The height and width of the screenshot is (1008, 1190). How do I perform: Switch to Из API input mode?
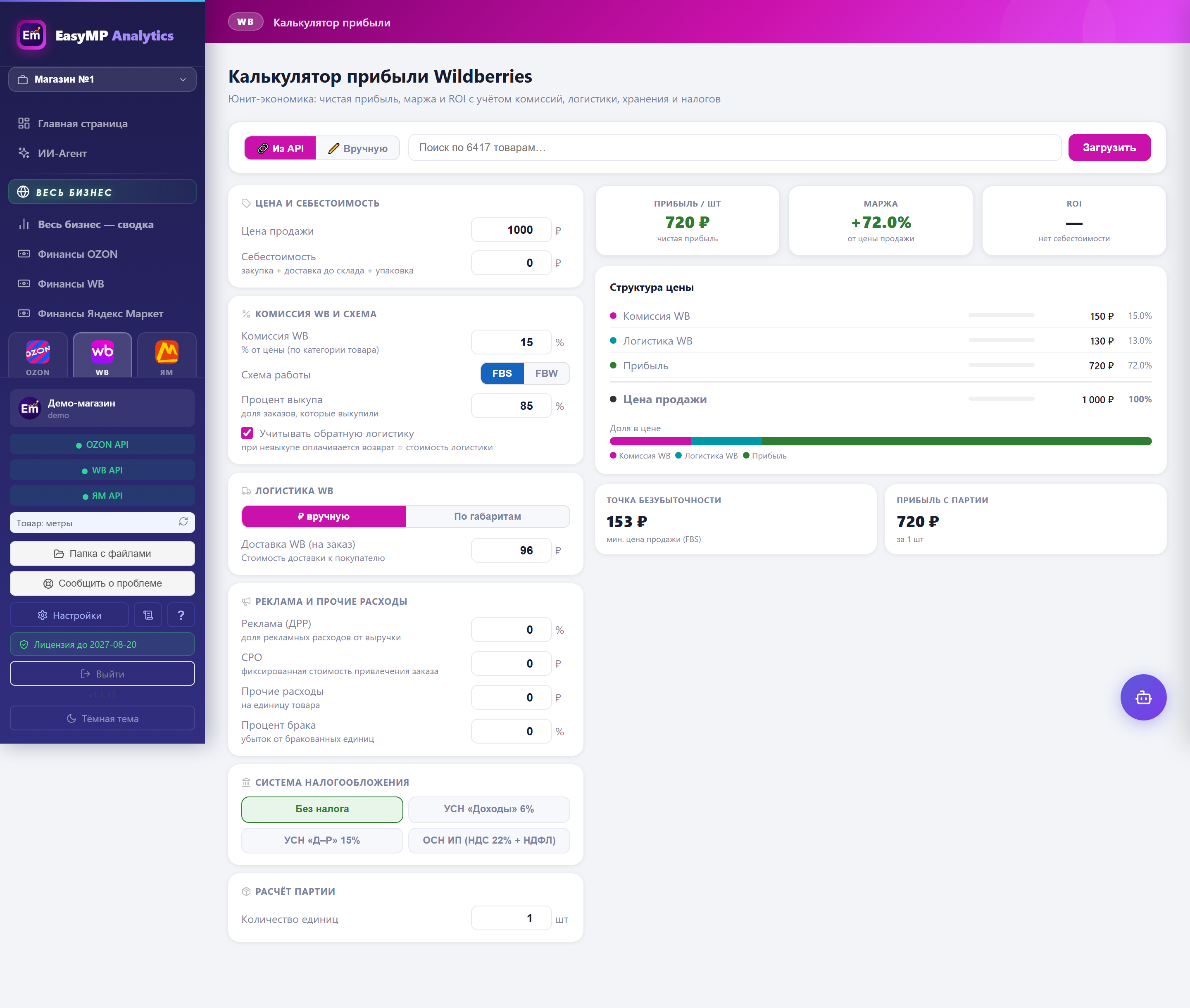click(280, 148)
